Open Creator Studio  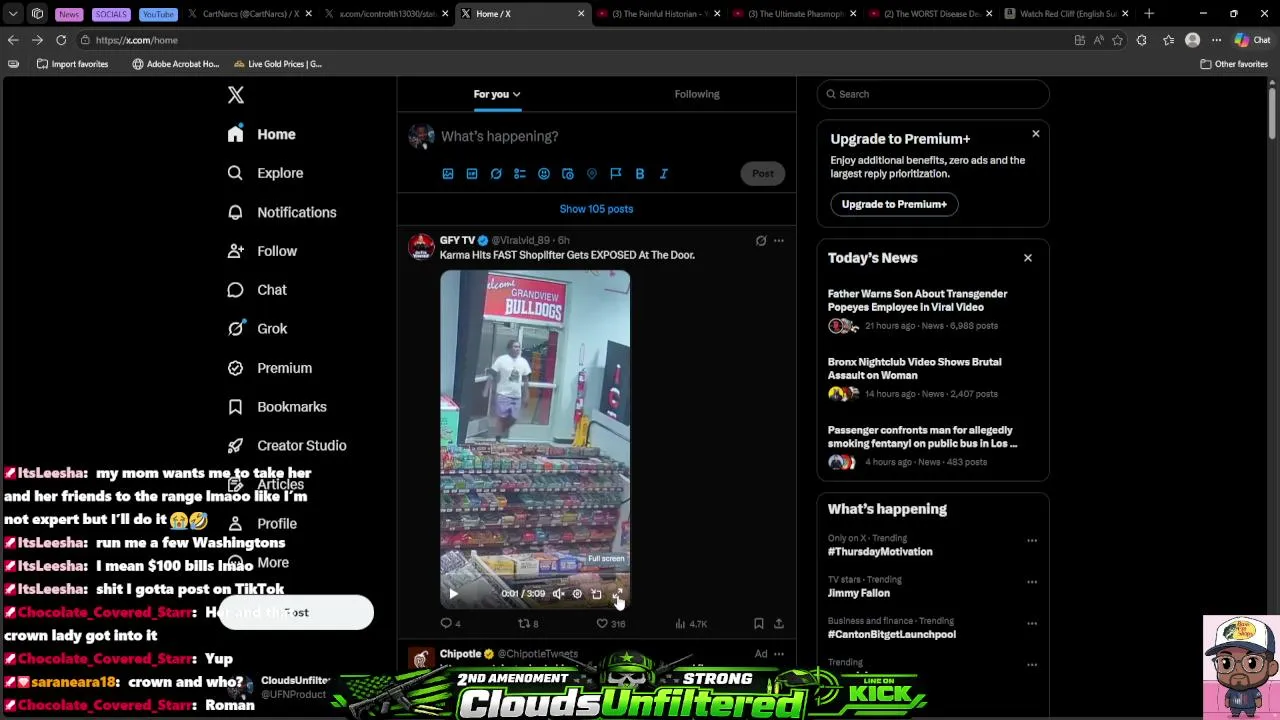click(x=287, y=446)
